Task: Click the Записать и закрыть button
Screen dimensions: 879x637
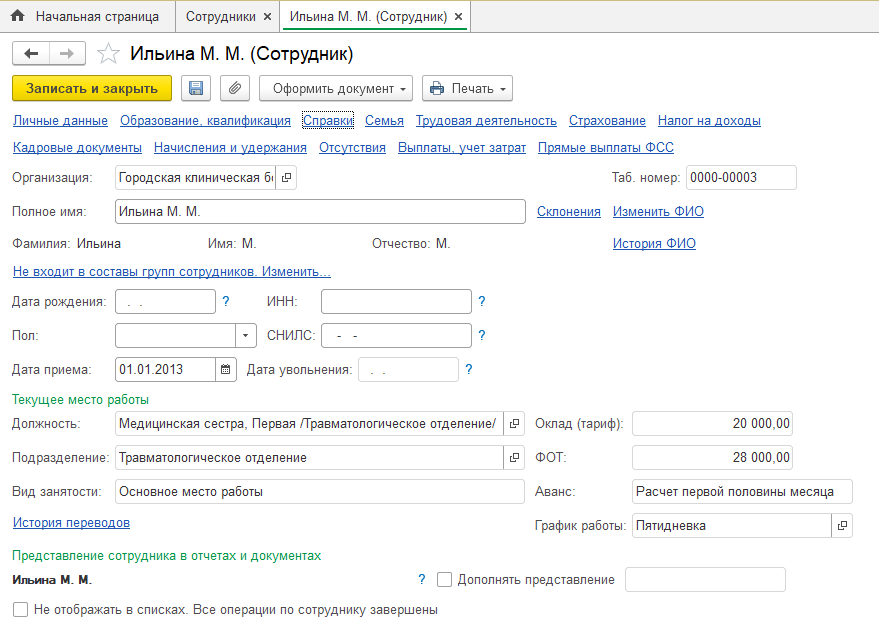Action: pos(92,89)
